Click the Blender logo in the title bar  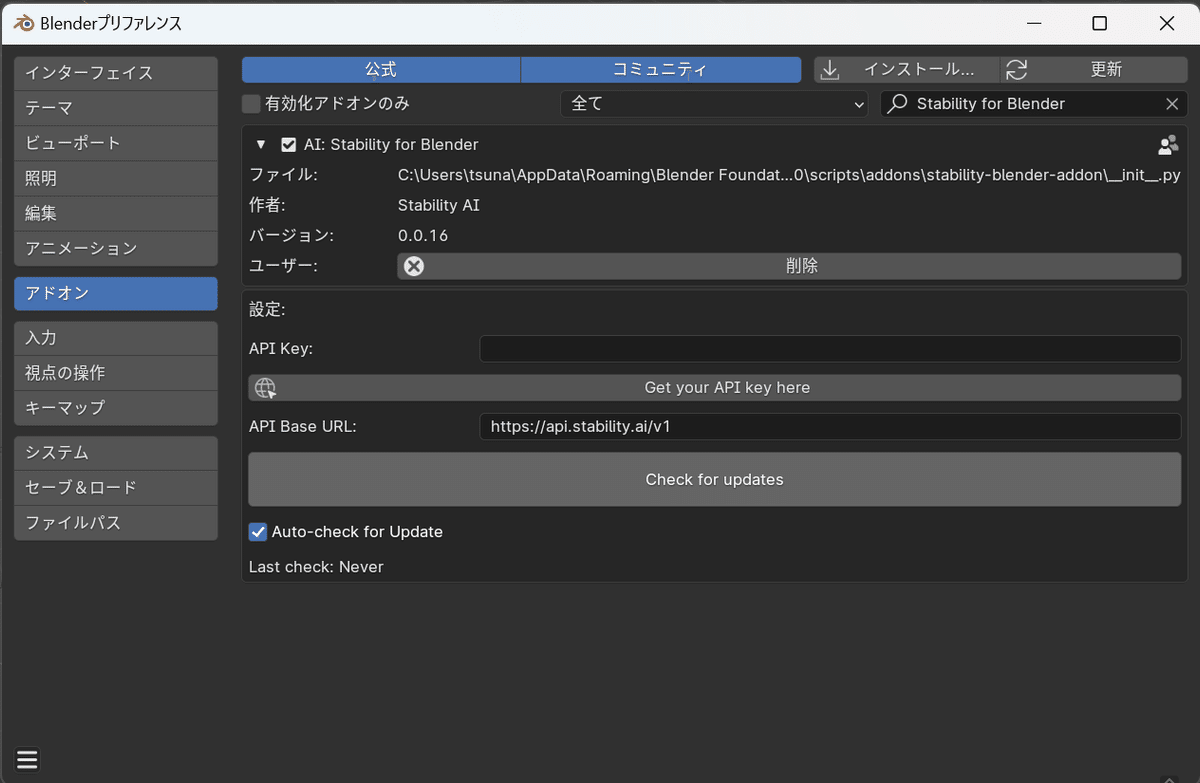click(x=22, y=23)
